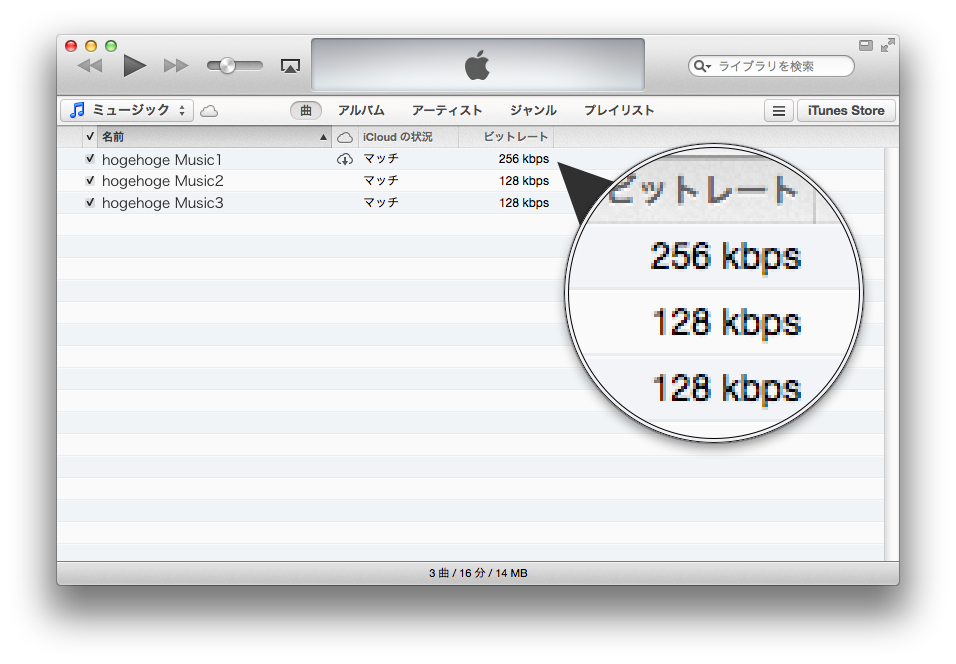
Task: Click マッチ status of hogehoge Music1
Action: click(381, 159)
